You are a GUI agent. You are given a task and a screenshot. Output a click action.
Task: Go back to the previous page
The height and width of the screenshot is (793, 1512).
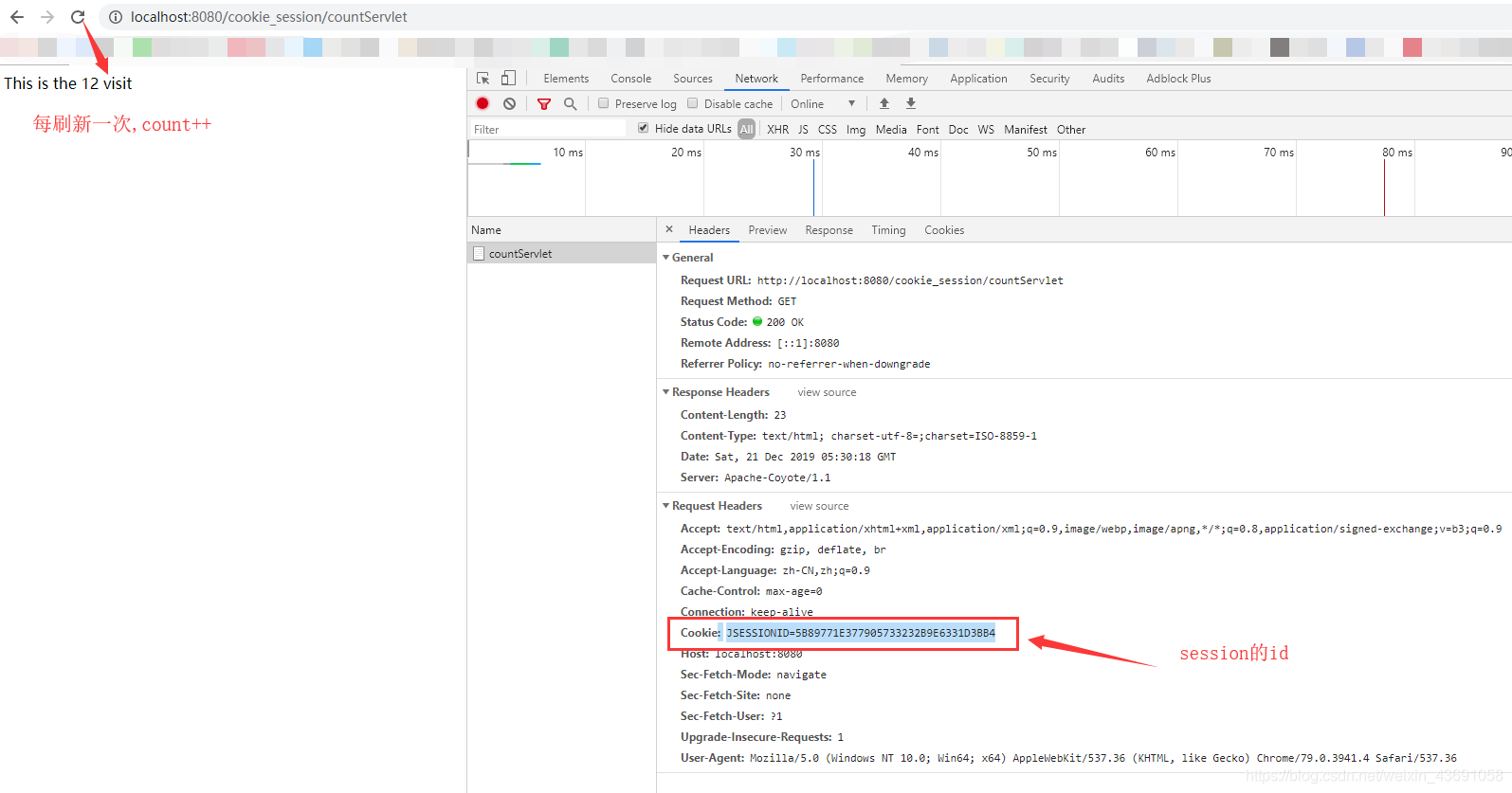pyautogui.click(x=17, y=17)
